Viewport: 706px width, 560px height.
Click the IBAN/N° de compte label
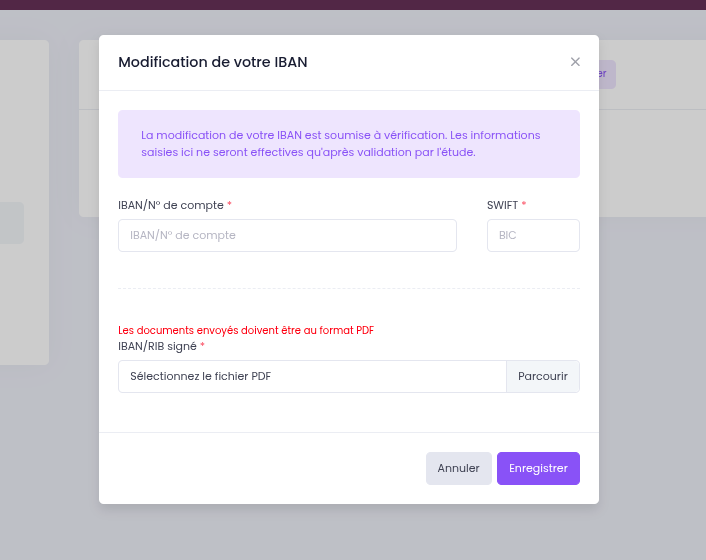click(x=171, y=205)
